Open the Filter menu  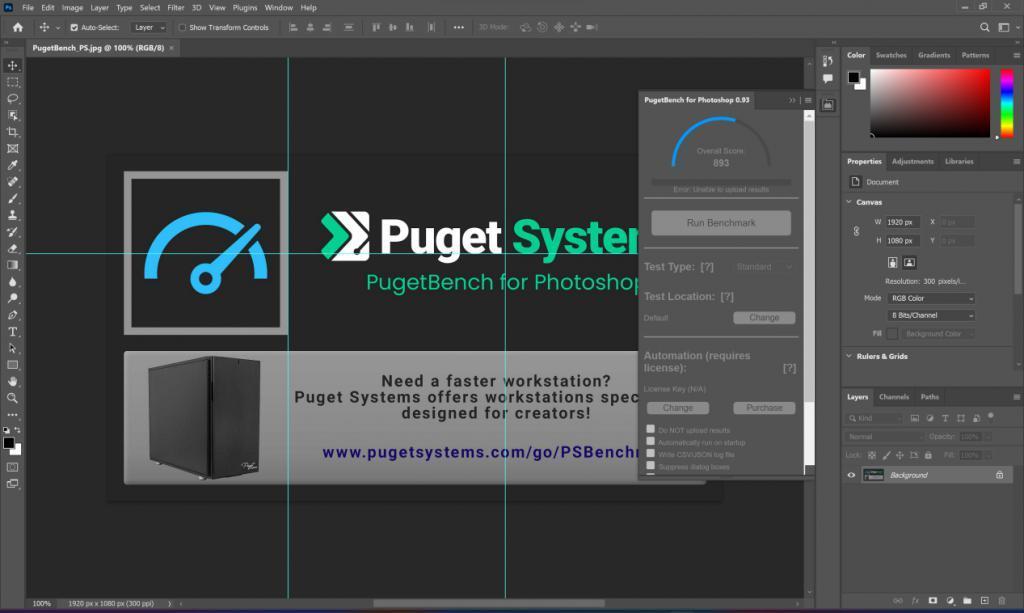click(176, 8)
